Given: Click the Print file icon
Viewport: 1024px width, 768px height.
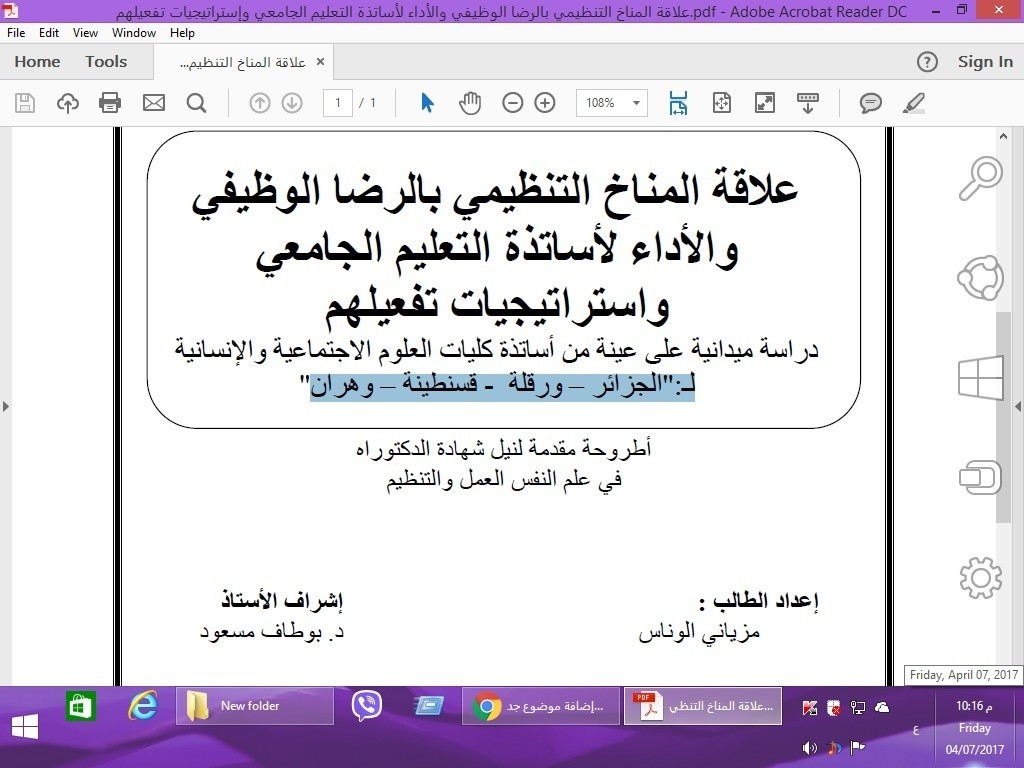Looking at the screenshot, I should pyautogui.click(x=110, y=102).
